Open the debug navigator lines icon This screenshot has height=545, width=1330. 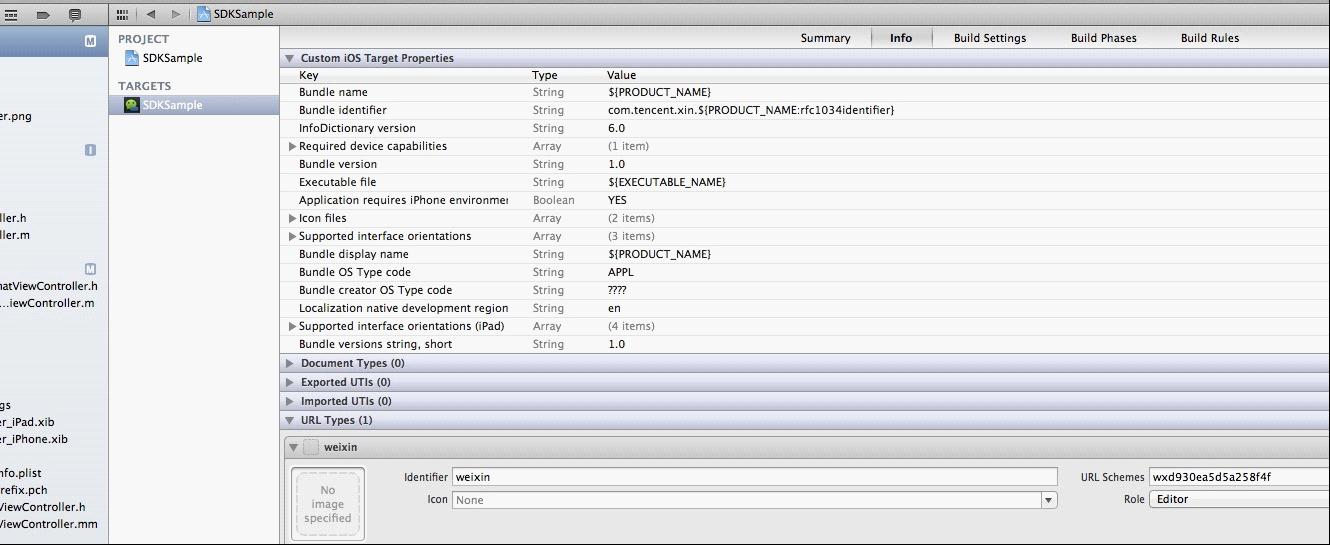coord(9,15)
